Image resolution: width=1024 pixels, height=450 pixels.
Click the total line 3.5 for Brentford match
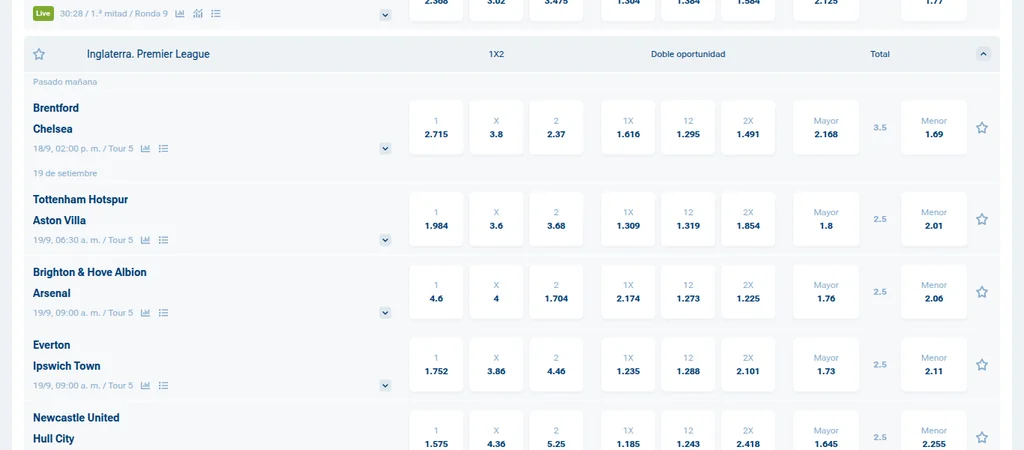pos(880,127)
